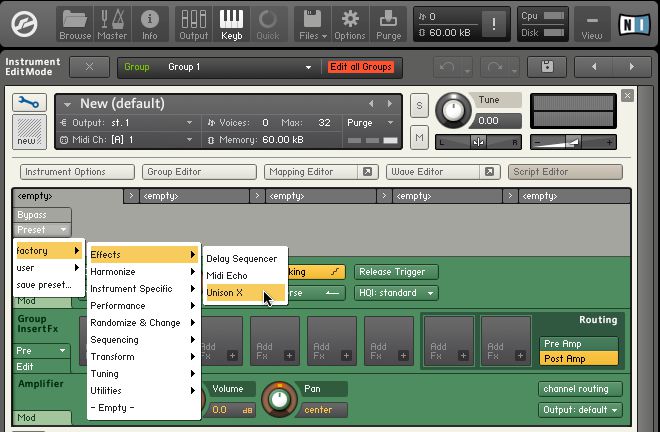Select Midi Echo preset

245,276
